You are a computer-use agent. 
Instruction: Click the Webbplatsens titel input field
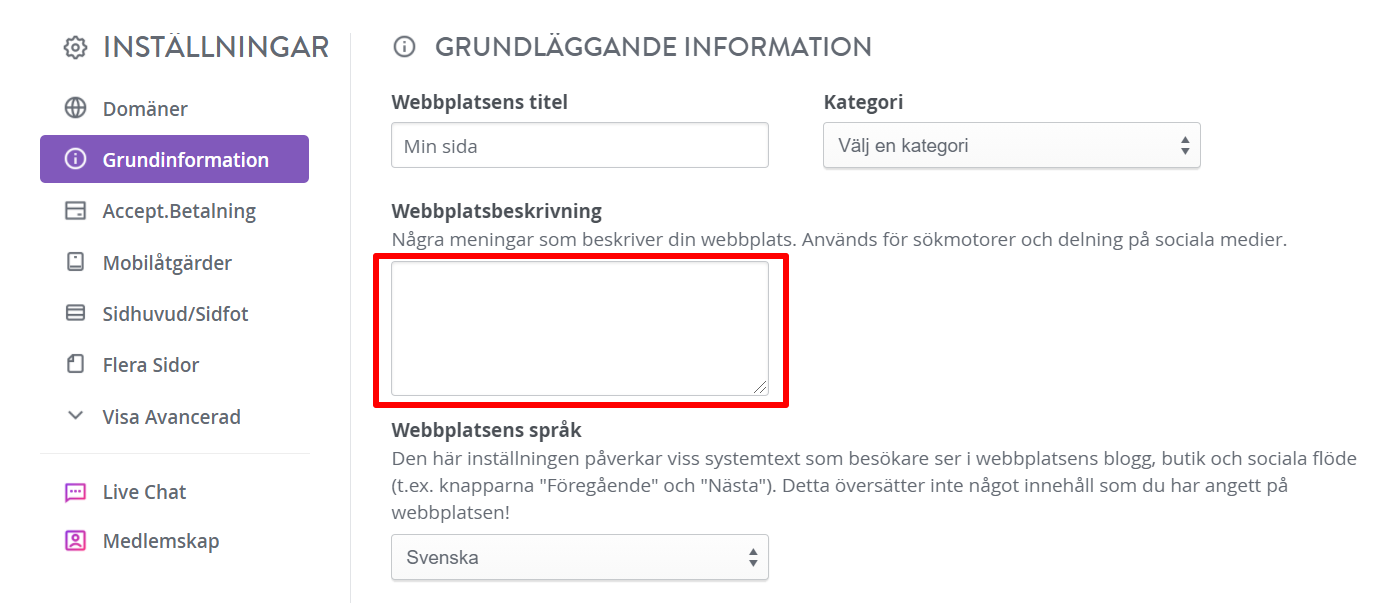pos(579,145)
